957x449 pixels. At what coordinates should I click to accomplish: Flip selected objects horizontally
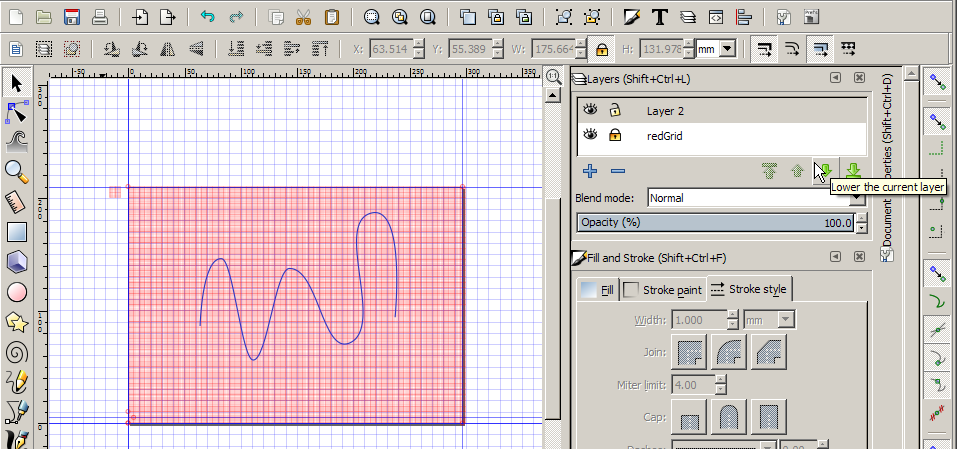167,49
